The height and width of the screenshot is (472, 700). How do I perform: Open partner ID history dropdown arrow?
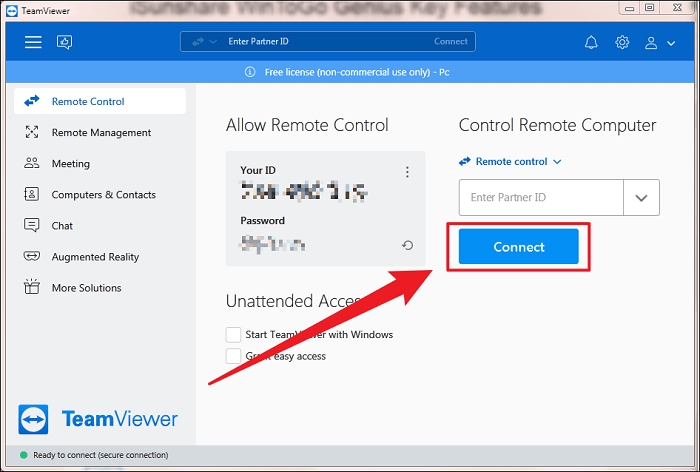pyautogui.click(x=642, y=198)
